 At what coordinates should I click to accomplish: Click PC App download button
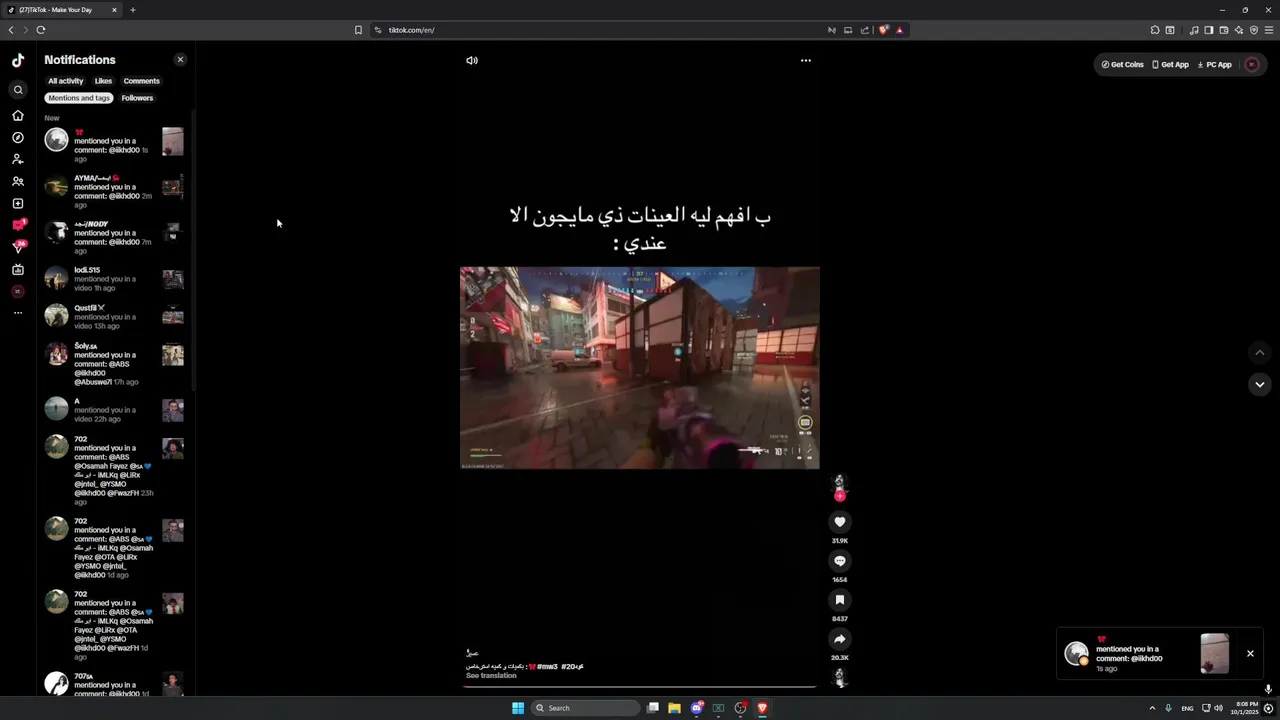[x=1215, y=64]
